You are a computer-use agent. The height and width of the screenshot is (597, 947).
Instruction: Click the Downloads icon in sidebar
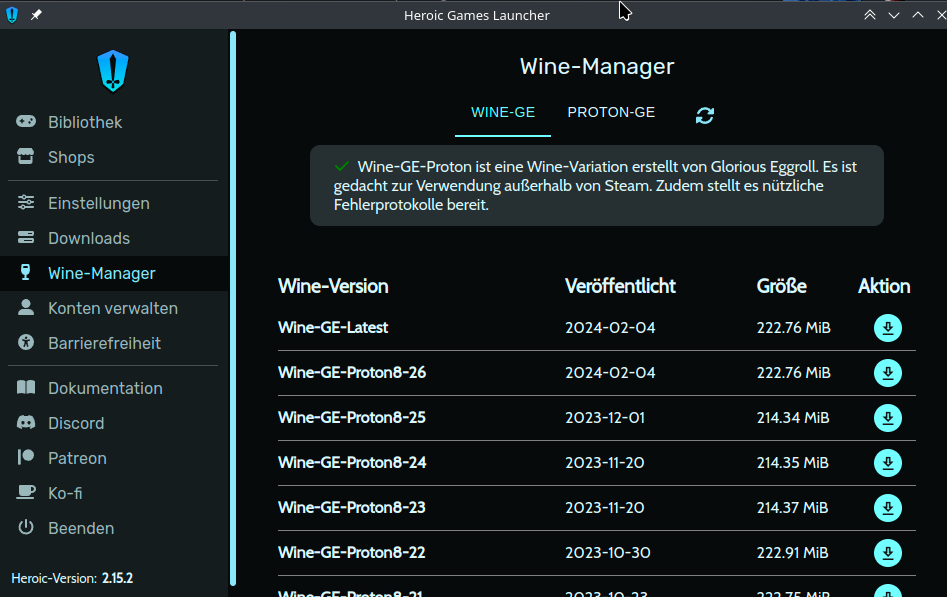[x=26, y=237]
